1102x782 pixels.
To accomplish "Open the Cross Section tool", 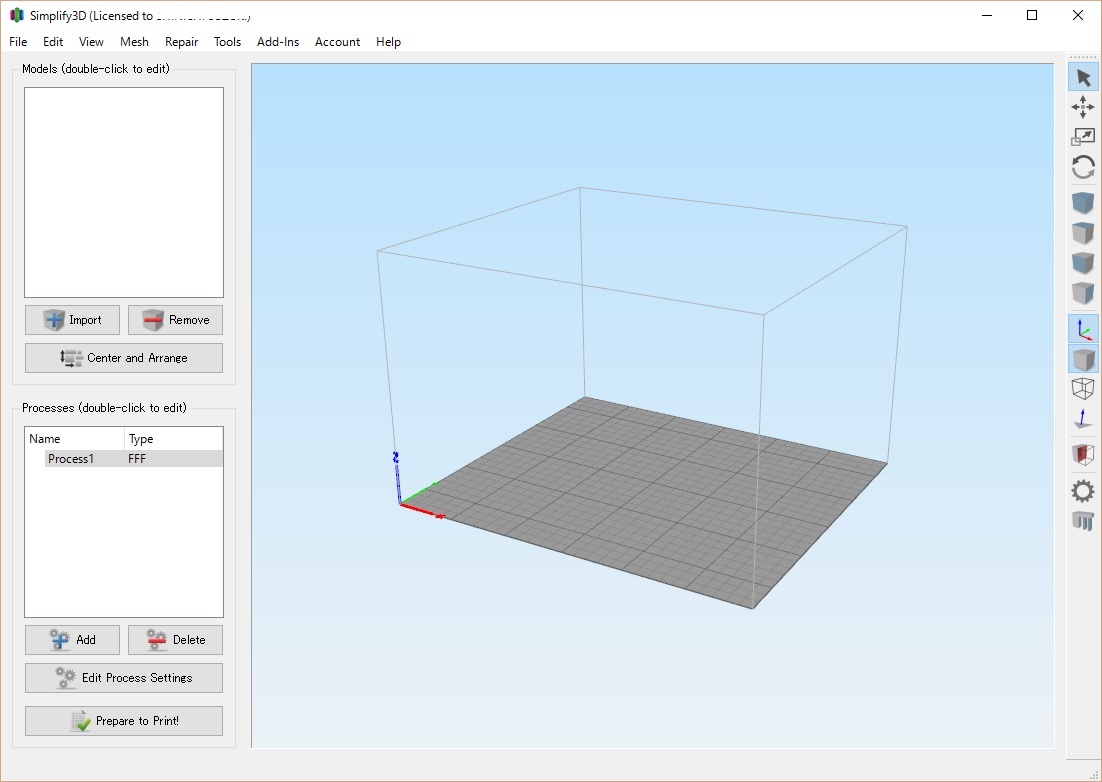I will (1083, 454).
